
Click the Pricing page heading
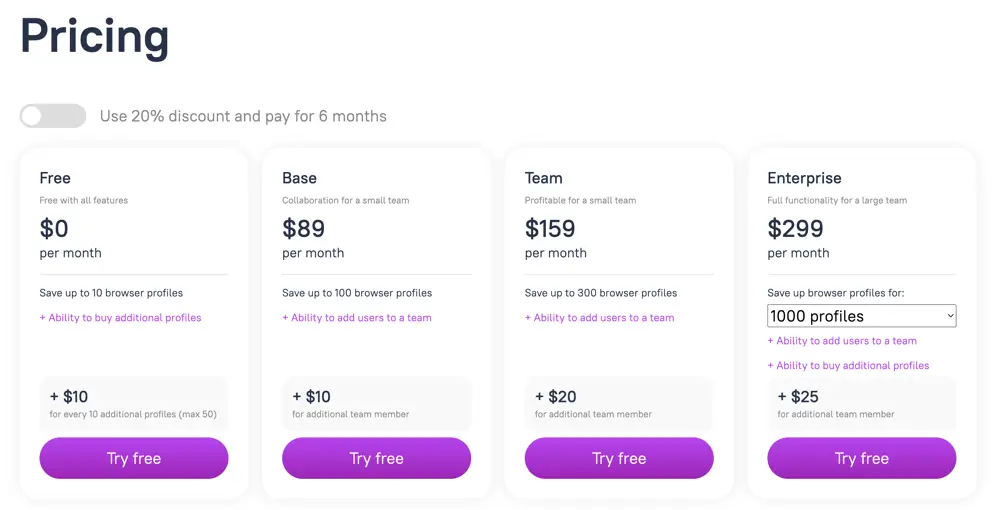coord(95,37)
